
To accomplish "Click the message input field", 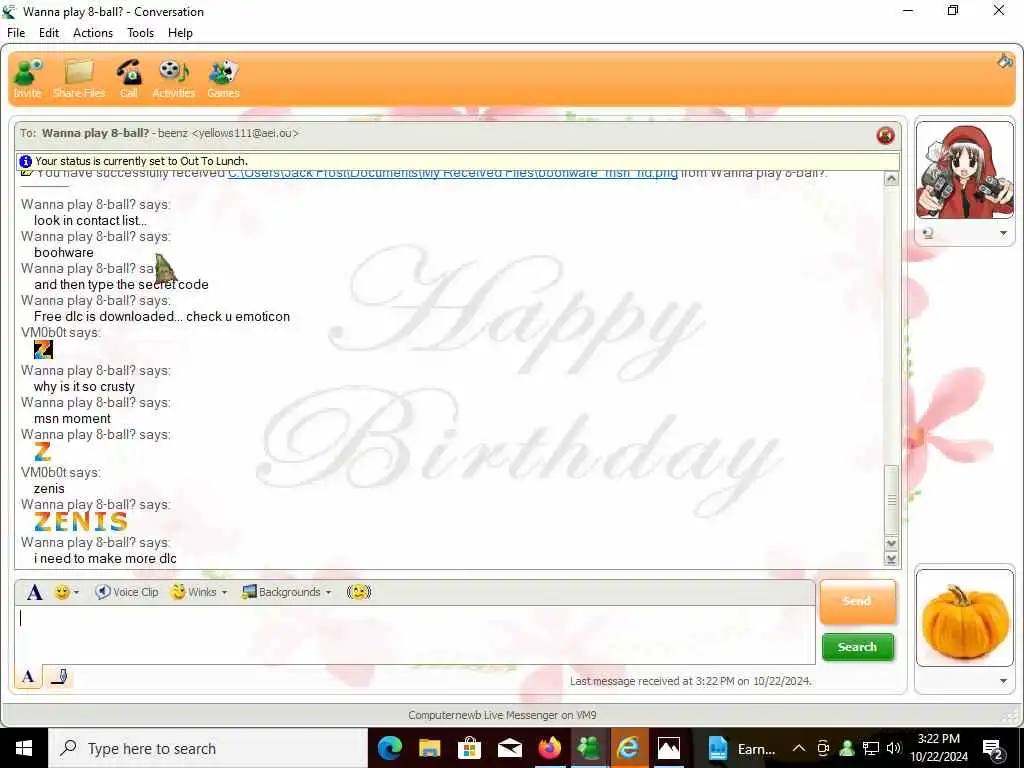I will 415,635.
